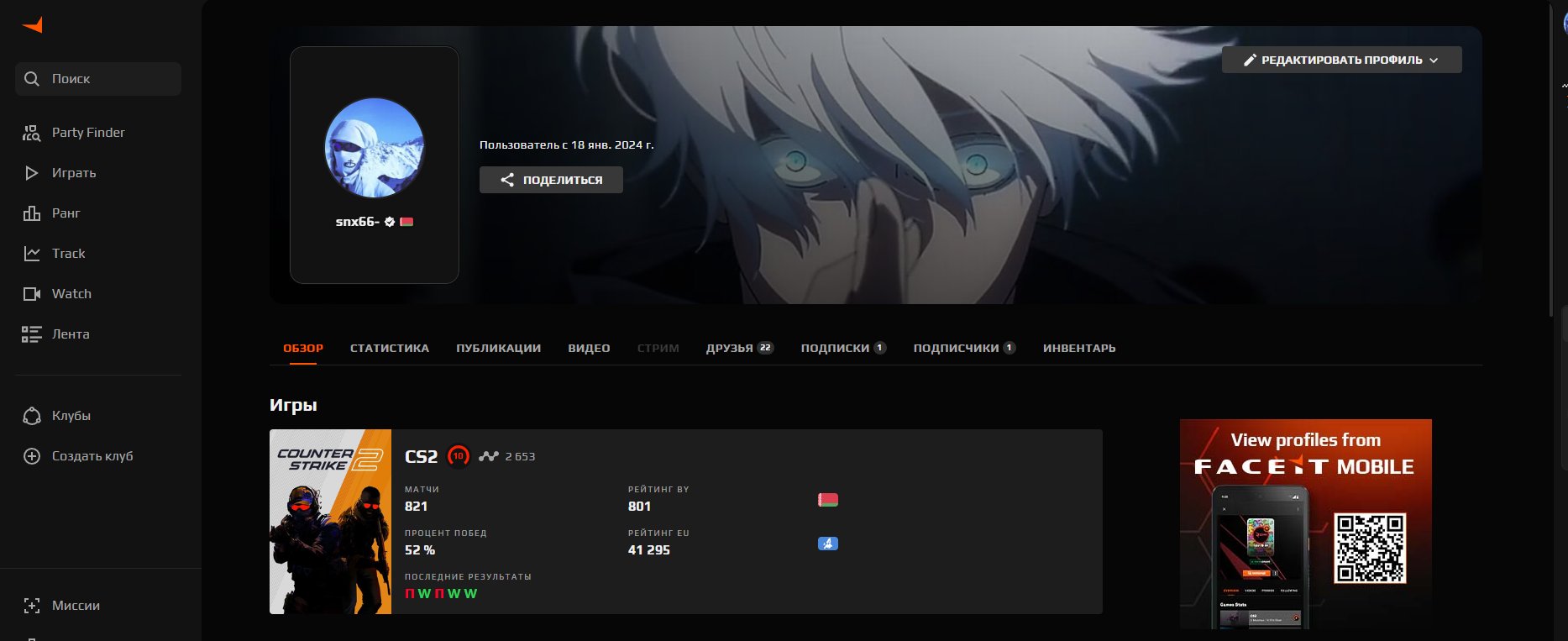Open the Friends tab with 22 badge
The image size is (1568, 641).
coord(738,348)
